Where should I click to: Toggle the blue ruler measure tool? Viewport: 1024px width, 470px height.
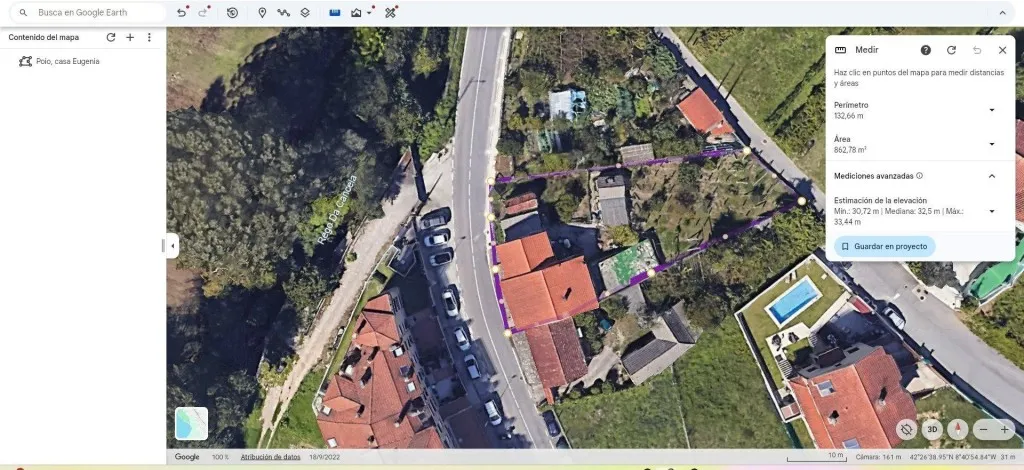click(x=335, y=12)
